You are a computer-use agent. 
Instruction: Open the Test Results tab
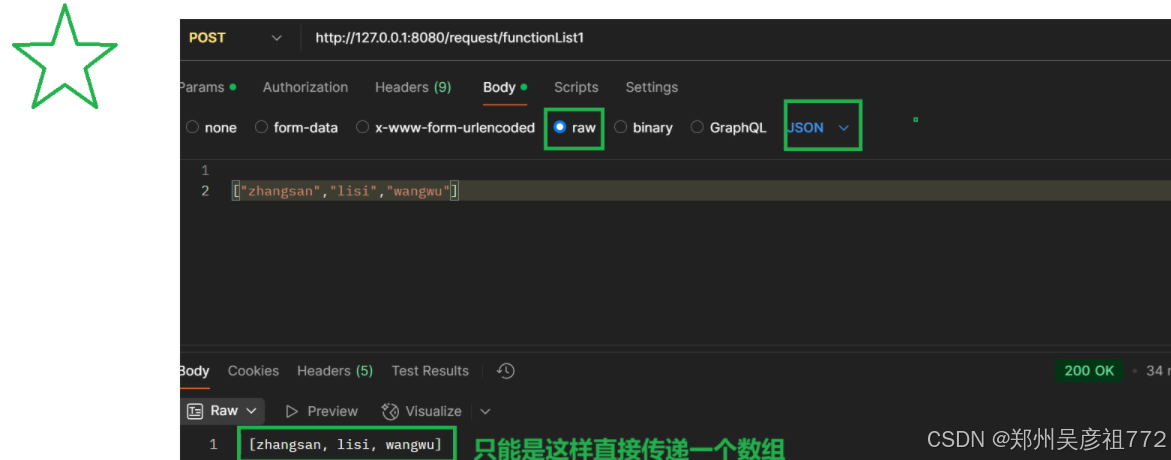(x=430, y=370)
